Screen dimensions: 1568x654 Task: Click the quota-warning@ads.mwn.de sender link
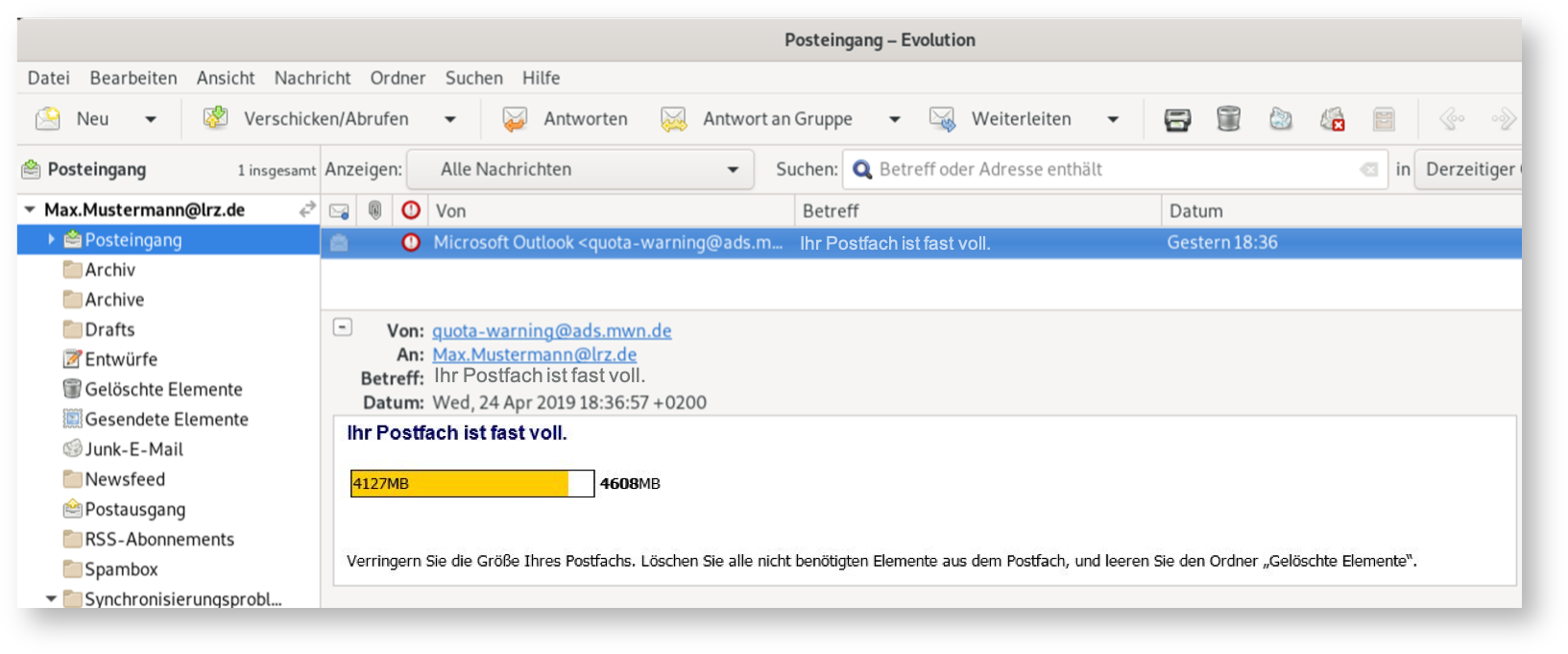[x=551, y=331]
